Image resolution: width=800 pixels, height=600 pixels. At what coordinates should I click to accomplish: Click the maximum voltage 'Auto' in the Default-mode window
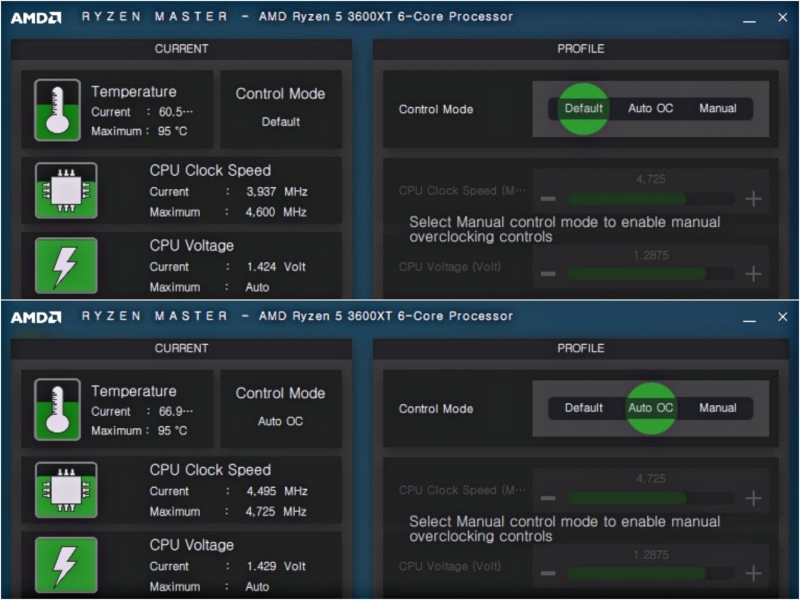click(257, 287)
